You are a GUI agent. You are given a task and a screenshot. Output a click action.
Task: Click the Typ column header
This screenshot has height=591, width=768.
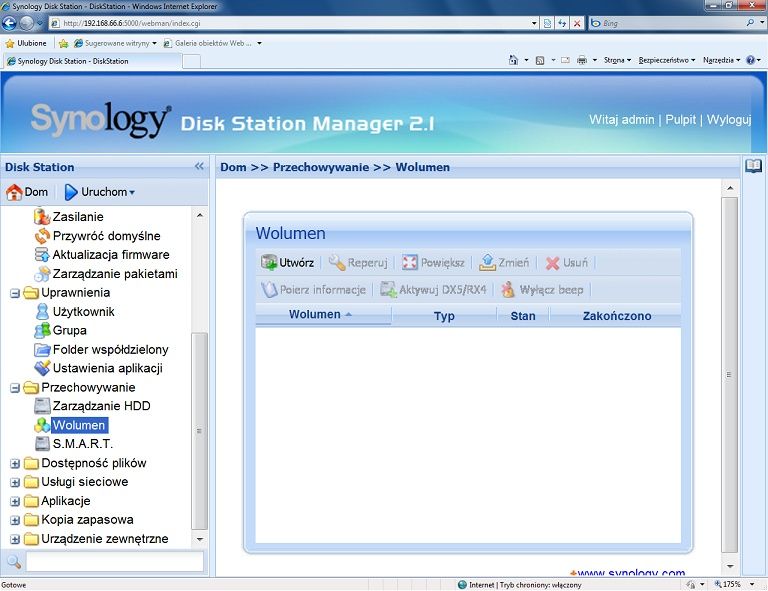pos(444,316)
